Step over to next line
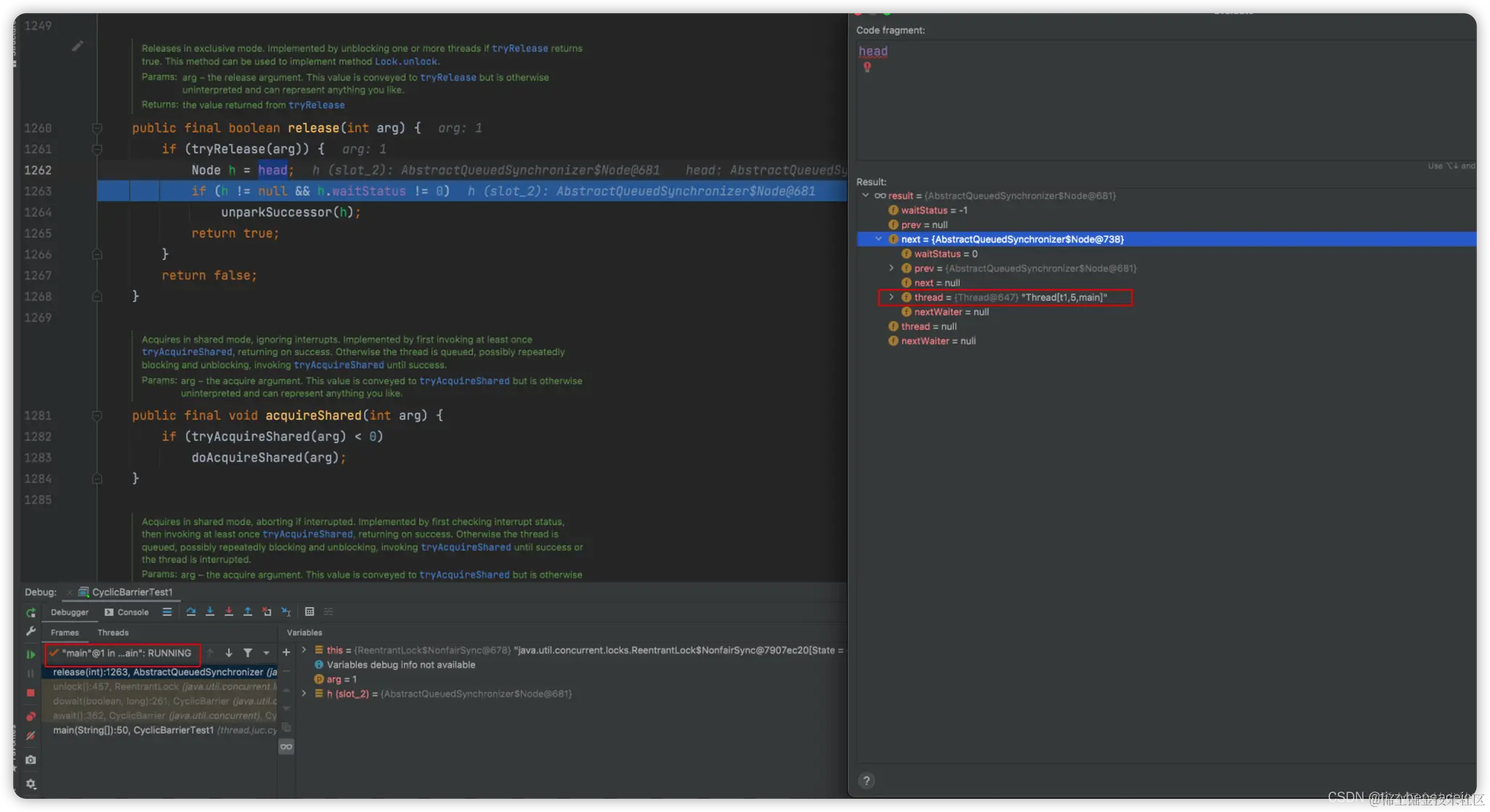 coord(191,612)
